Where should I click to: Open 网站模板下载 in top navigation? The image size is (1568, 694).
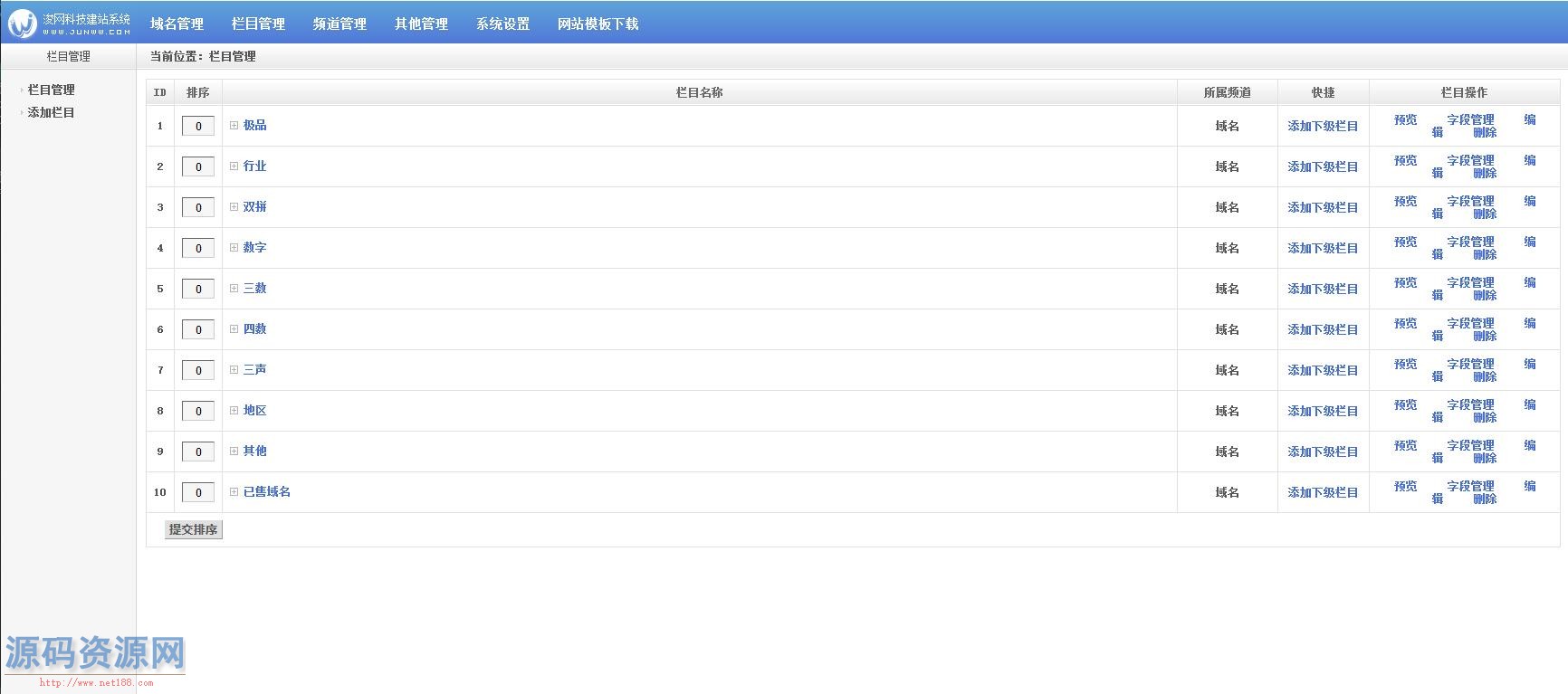598,24
